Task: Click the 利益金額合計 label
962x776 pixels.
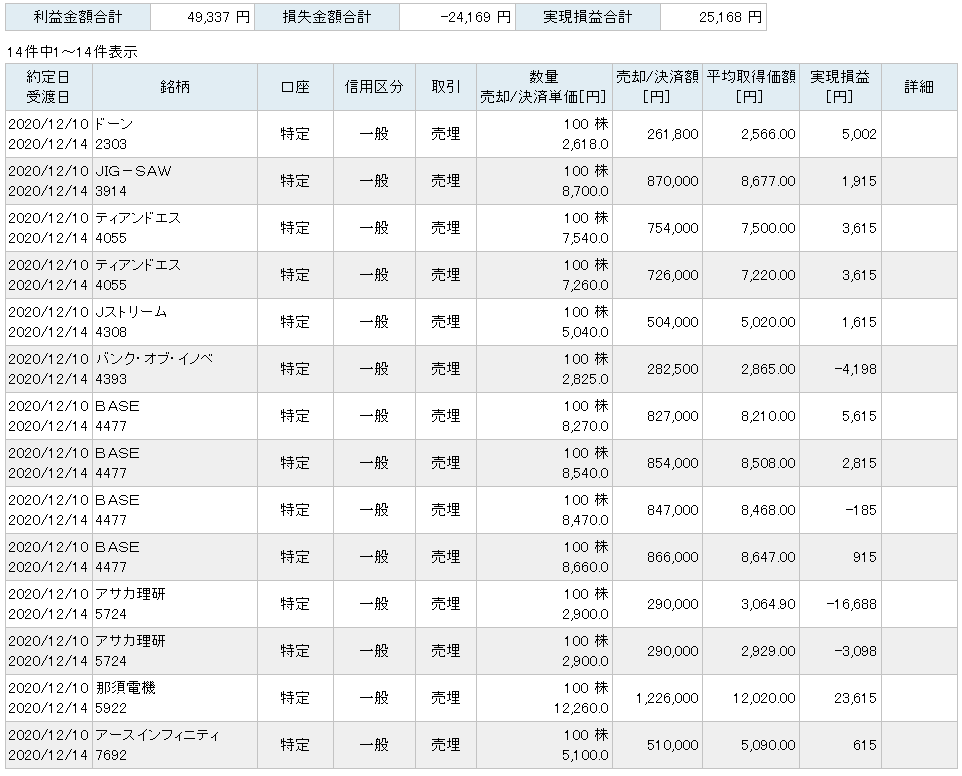Action: point(78,17)
